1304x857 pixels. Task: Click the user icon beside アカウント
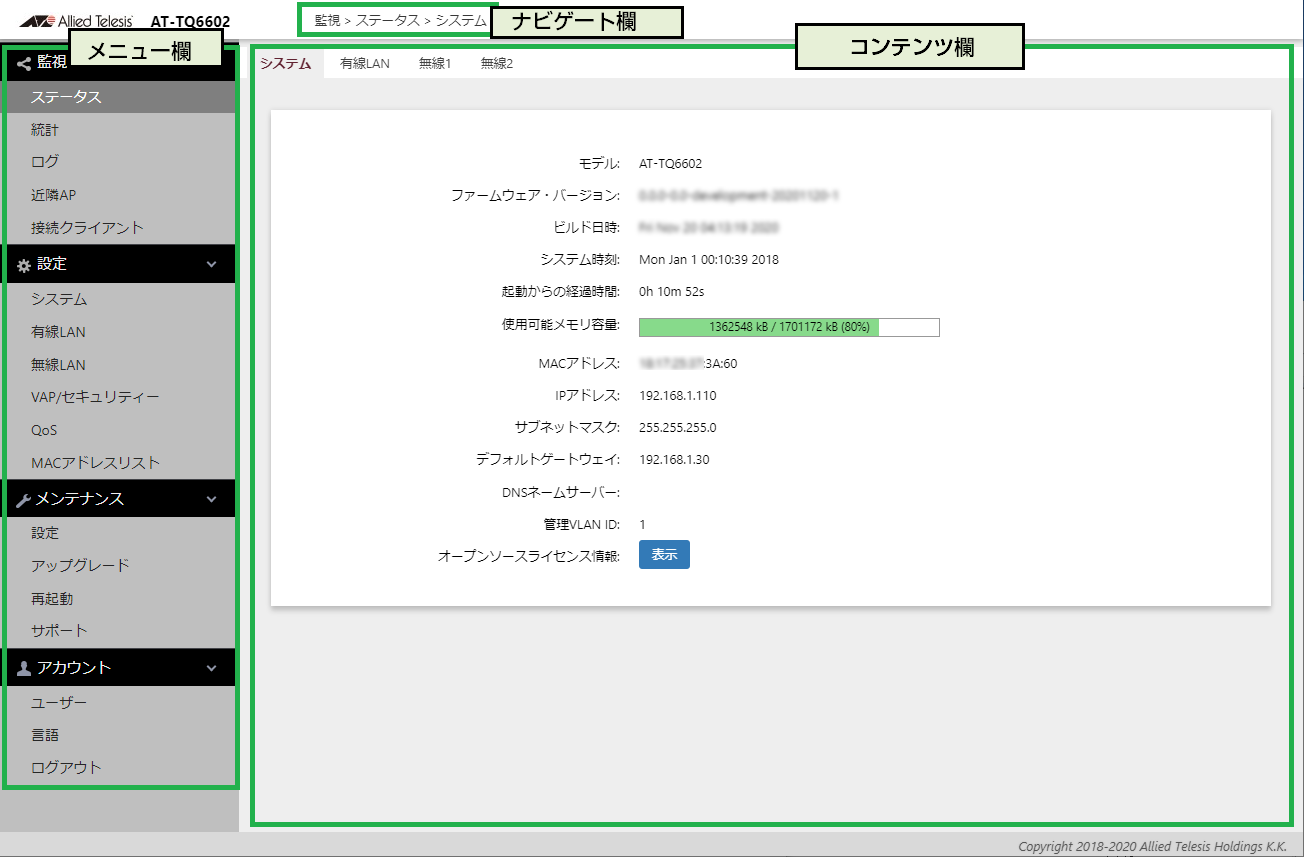(x=24, y=668)
